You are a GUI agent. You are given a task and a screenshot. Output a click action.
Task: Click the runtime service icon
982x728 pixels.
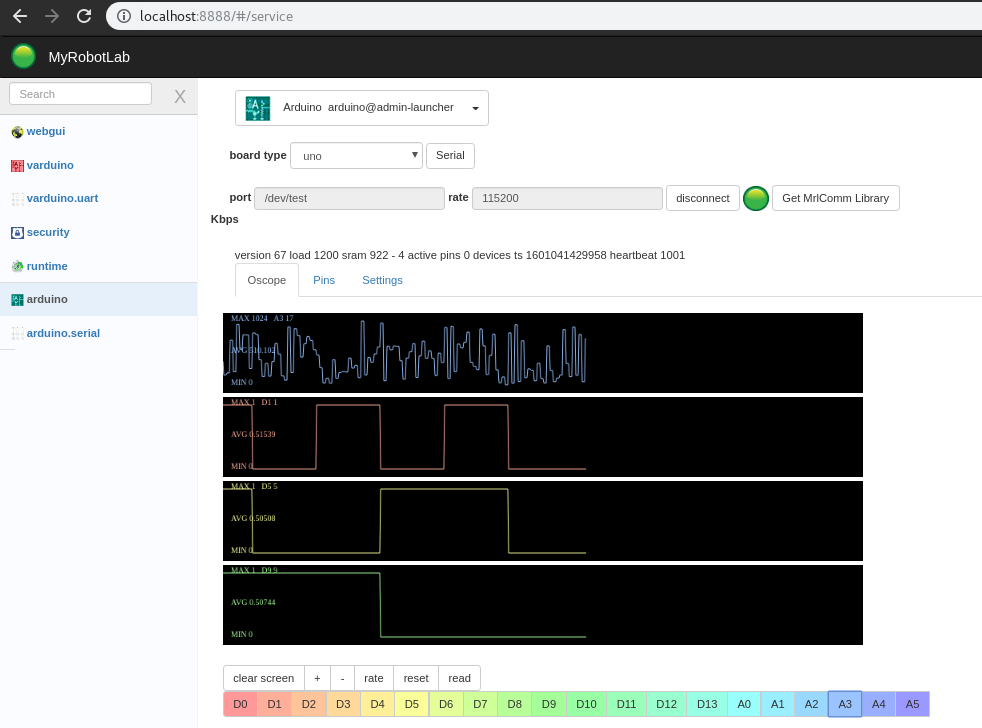point(18,266)
